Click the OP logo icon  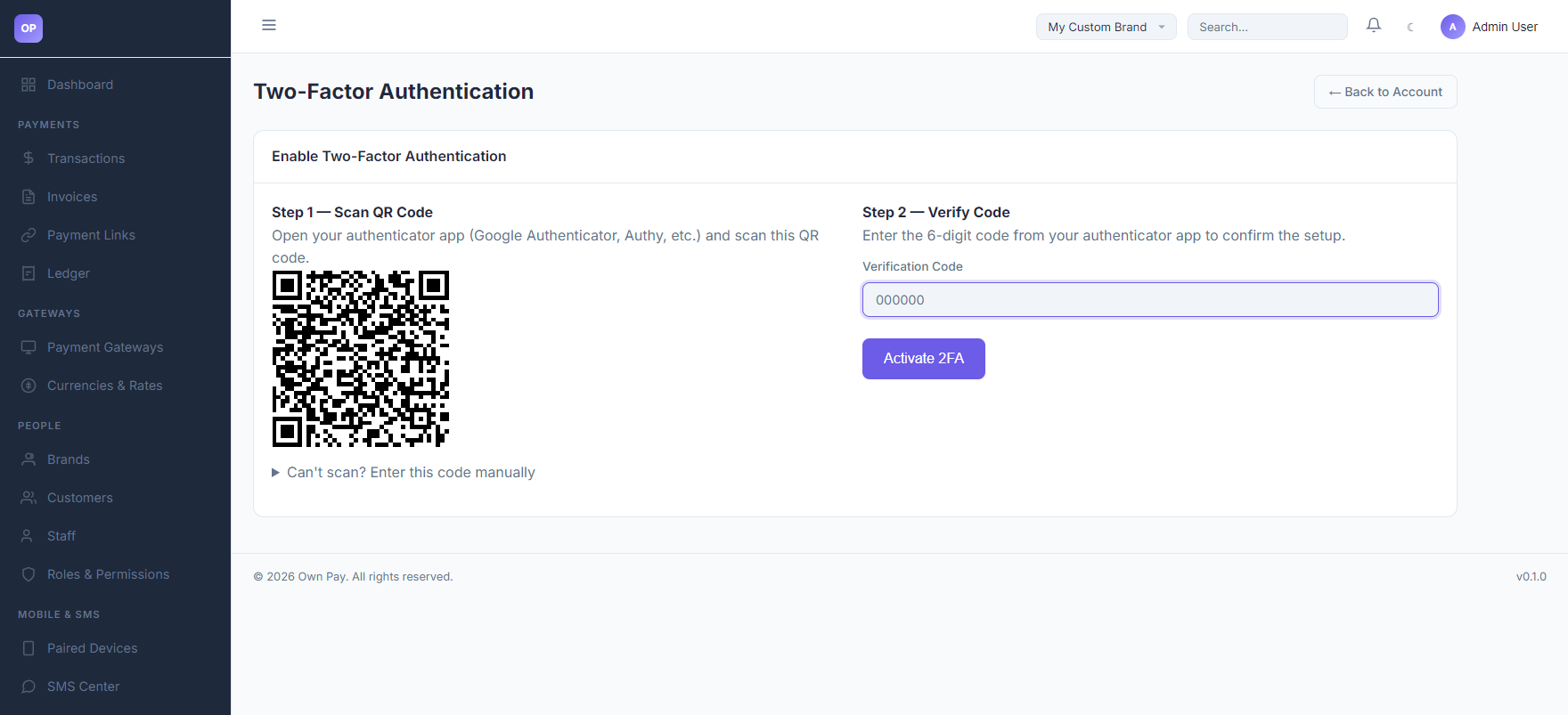click(29, 28)
